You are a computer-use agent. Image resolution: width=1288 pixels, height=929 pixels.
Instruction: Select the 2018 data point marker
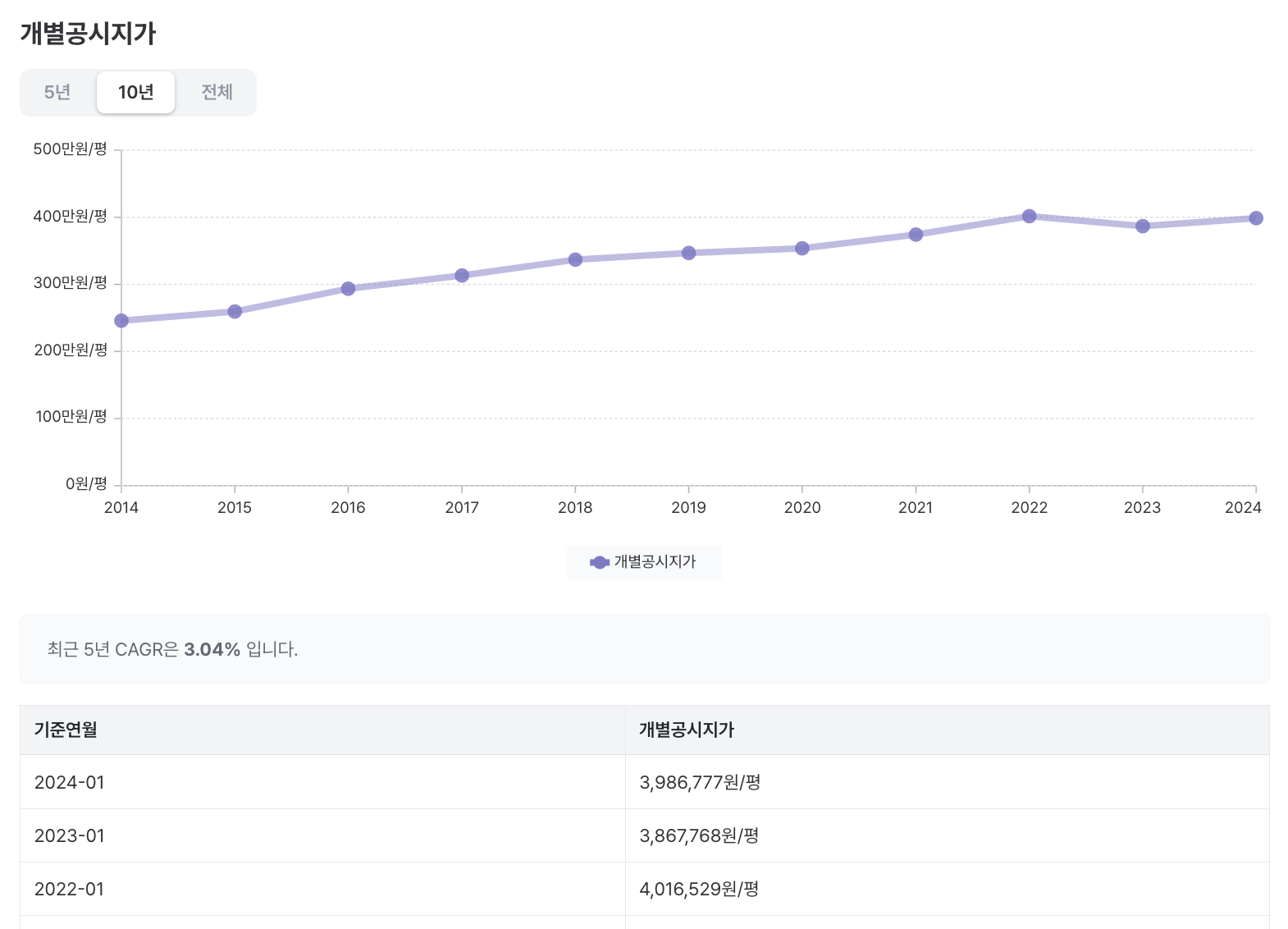(x=575, y=259)
